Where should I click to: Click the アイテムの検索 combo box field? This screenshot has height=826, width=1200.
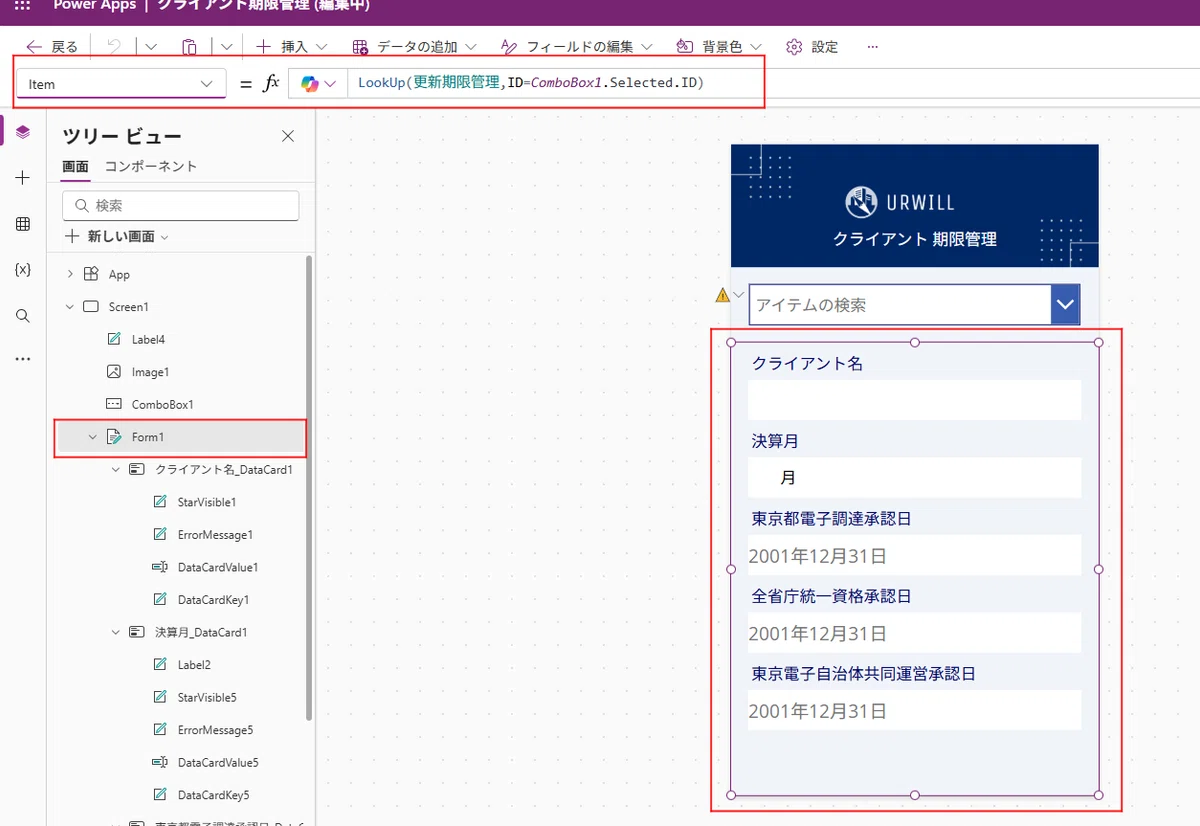point(900,304)
